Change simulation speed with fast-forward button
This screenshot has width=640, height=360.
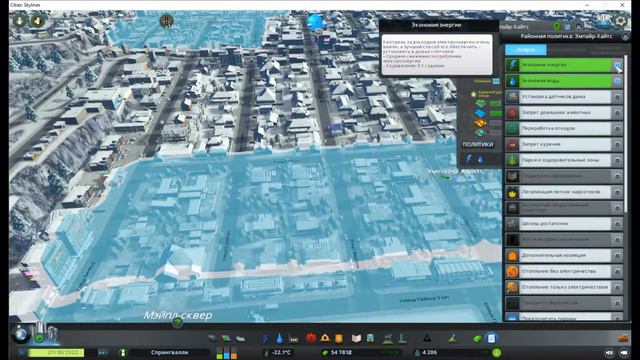(x=102, y=353)
